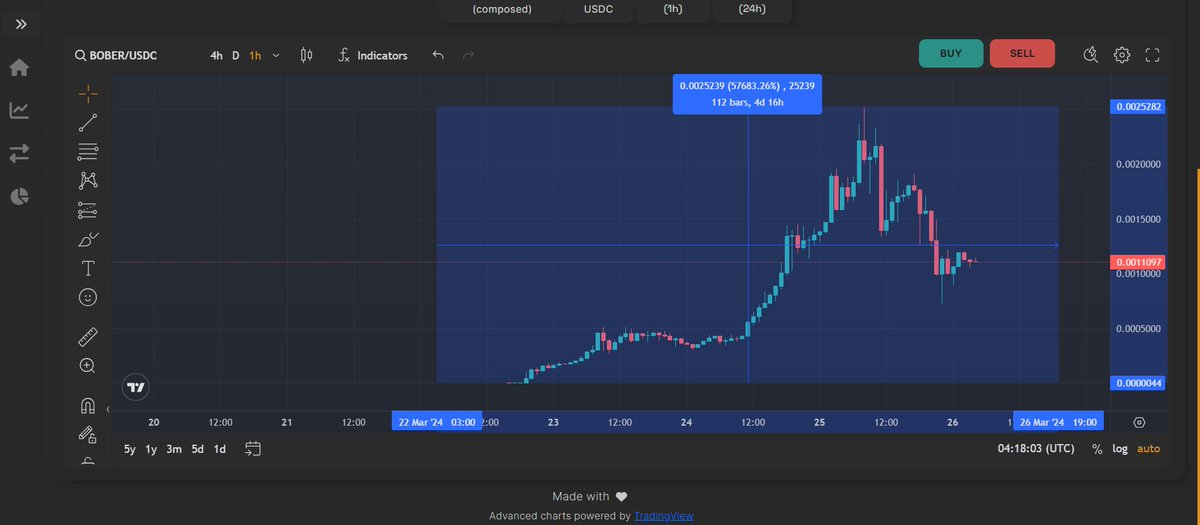Select the USDC header tab
Image resolution: width=1200 pixels, height=525 pixels.
coord(599,10)
